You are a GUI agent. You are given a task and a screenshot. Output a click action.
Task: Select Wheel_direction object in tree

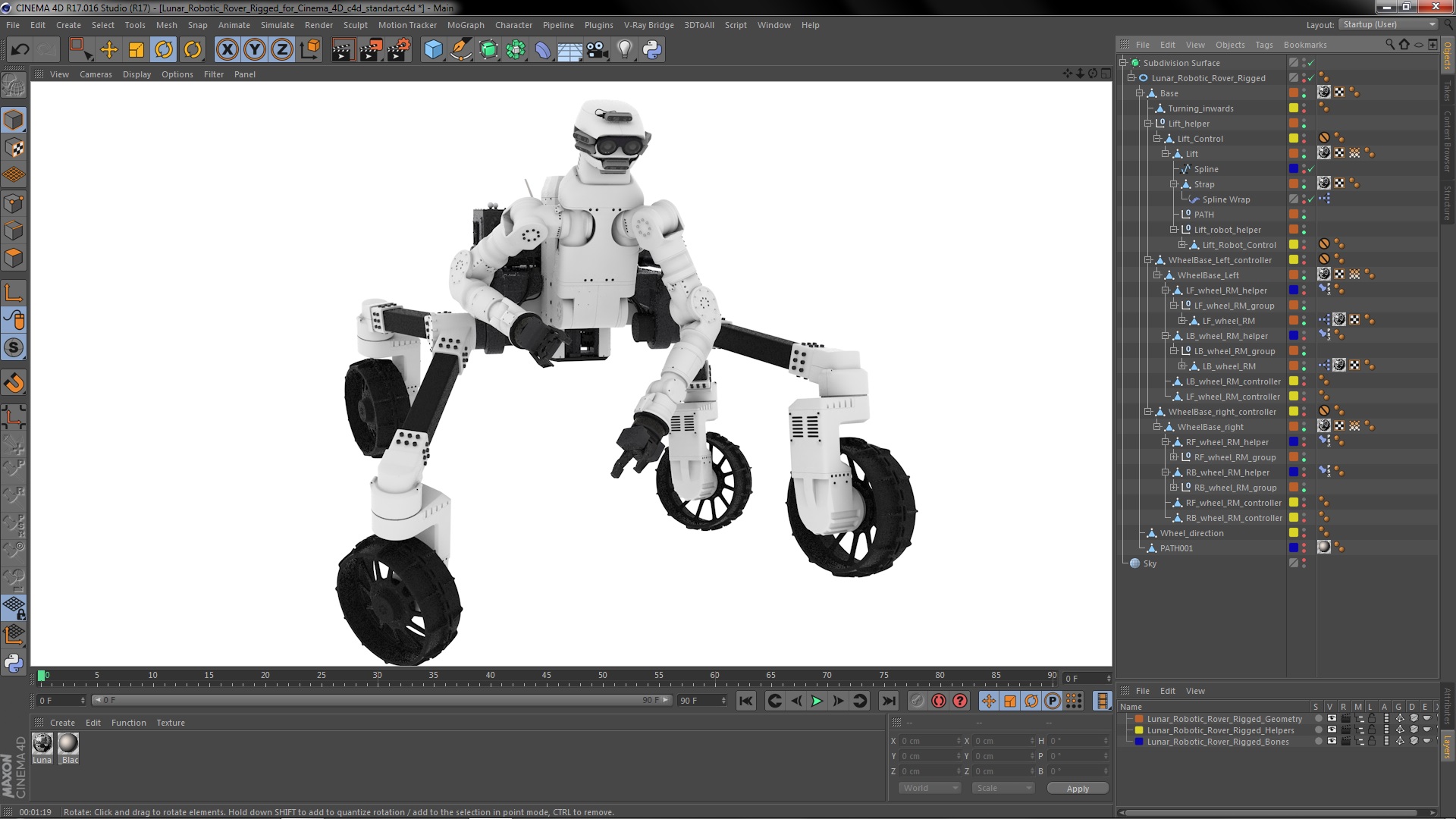[x=1191, y=533]
